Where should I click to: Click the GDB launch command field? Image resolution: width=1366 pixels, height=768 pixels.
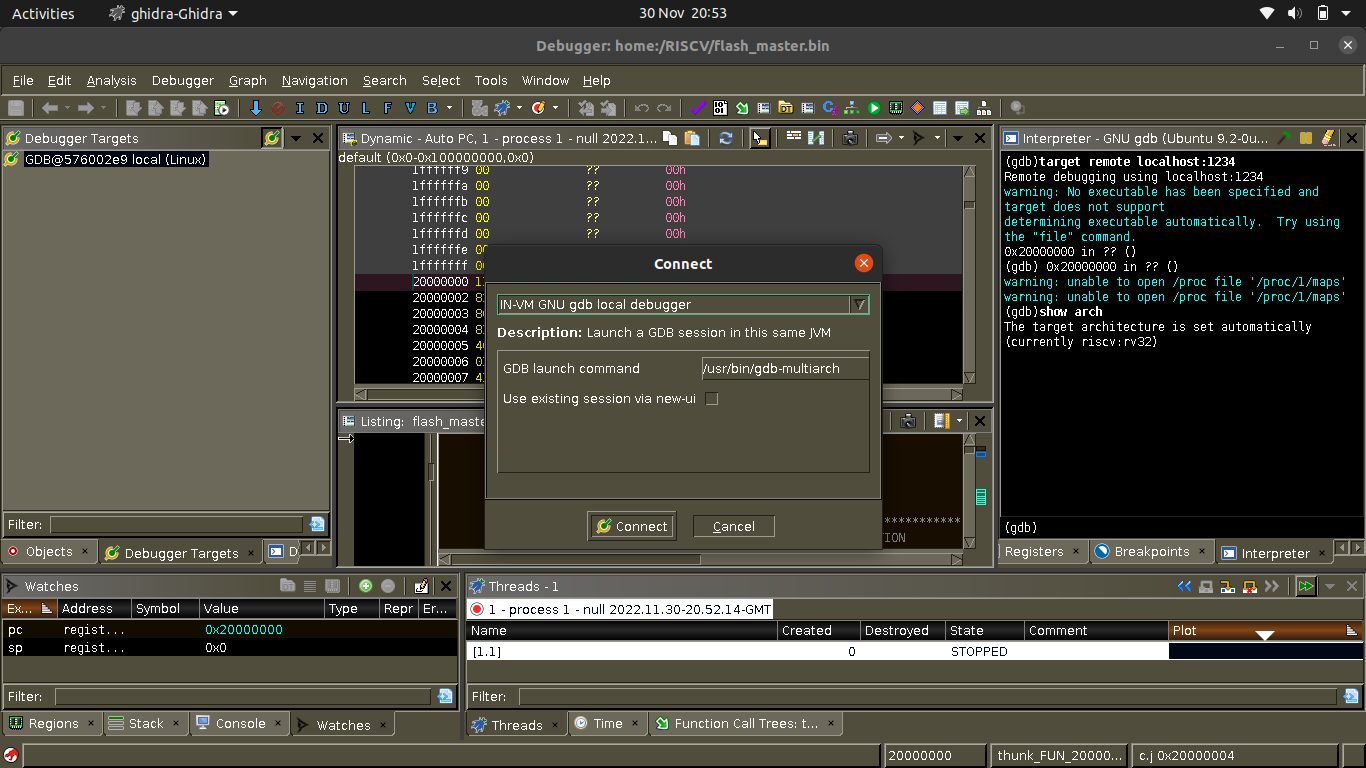click(x=785, y=368)
